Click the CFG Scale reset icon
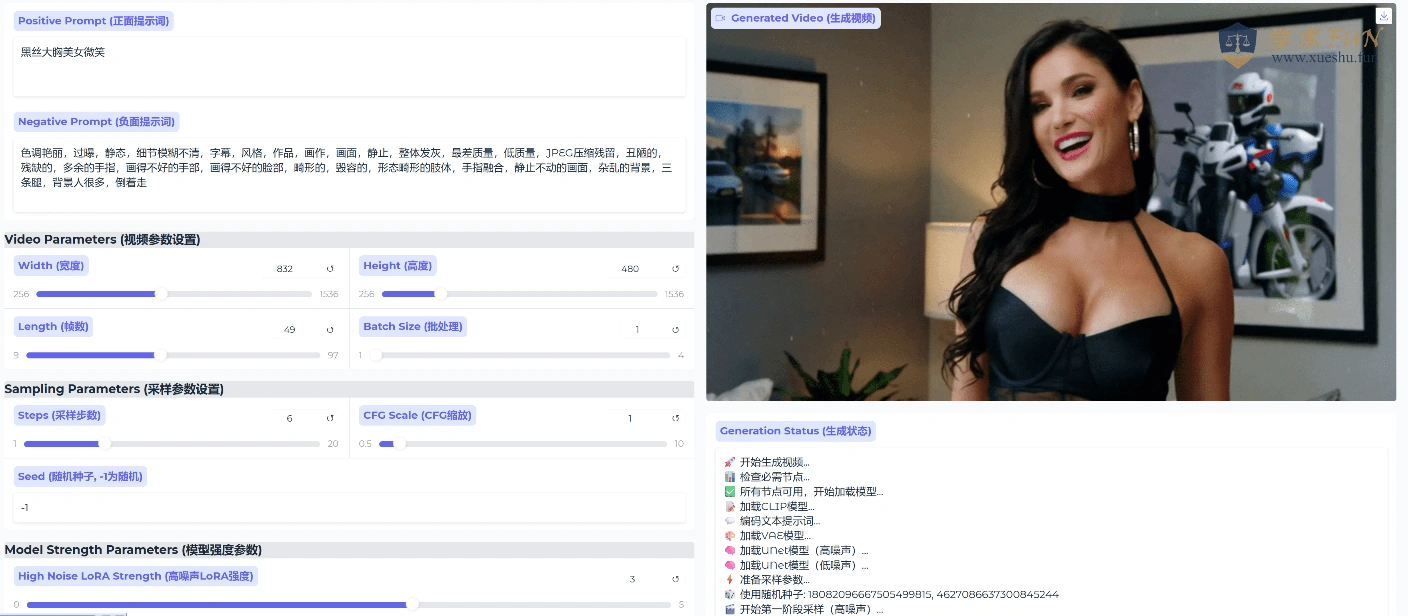This screenshot has width=1408, height=616. (x=675, y=418)
